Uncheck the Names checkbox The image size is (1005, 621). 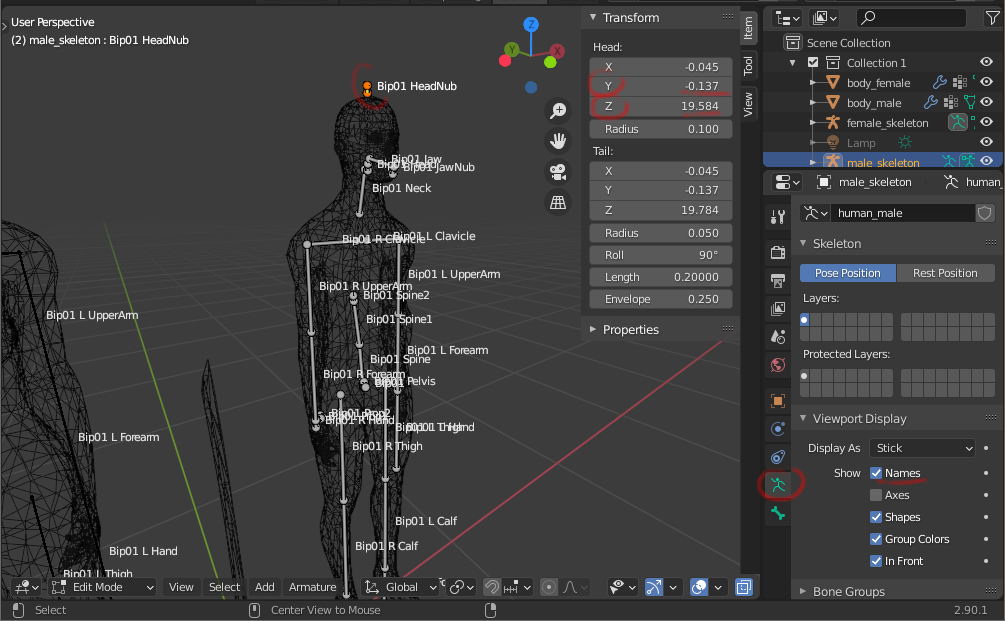coord(876,473)
